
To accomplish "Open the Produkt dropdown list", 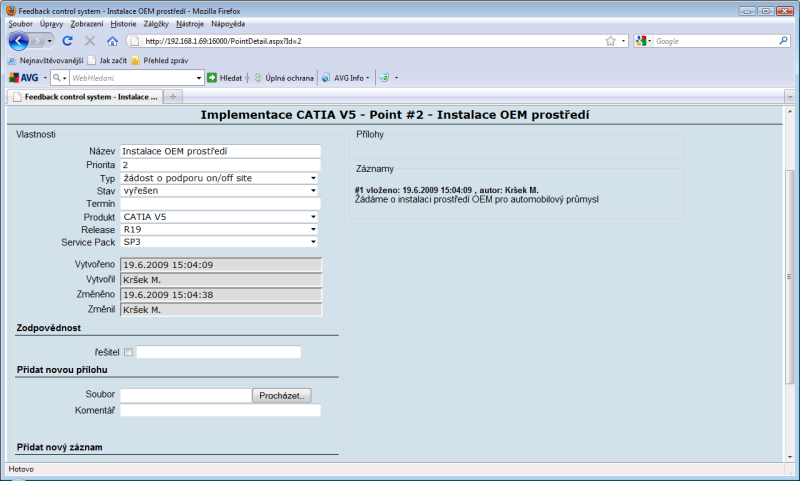I will [x=219, y=217].
